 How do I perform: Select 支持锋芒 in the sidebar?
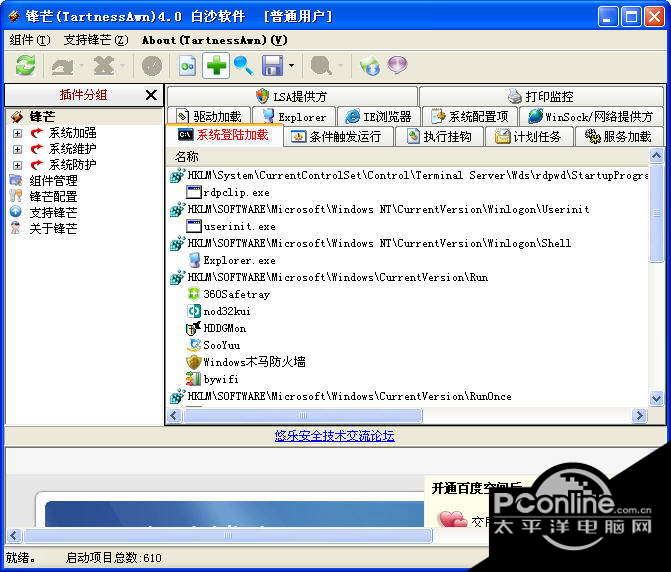pos(53,213)
